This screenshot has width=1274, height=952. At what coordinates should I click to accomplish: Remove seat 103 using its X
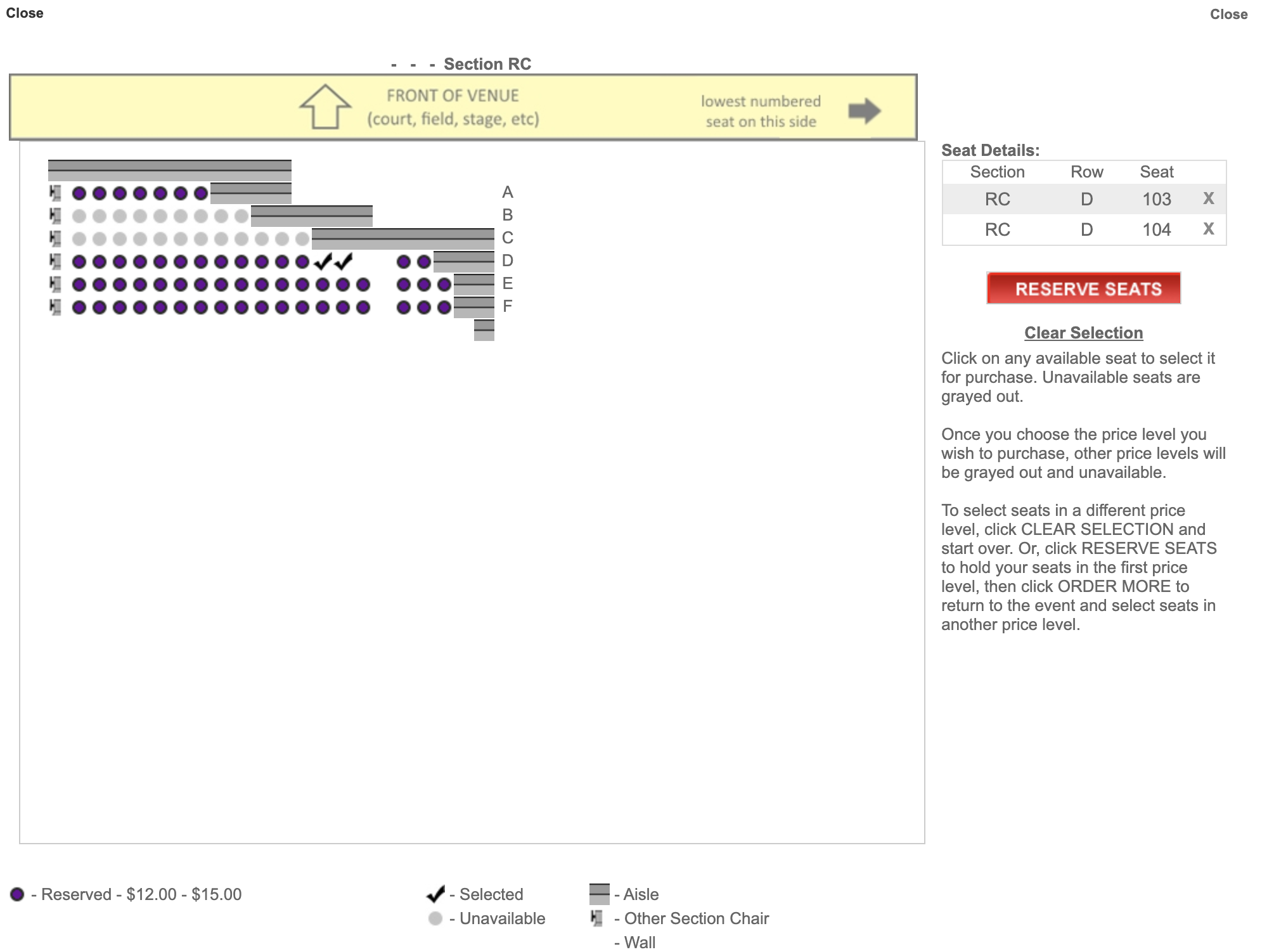coord(1208,199)
